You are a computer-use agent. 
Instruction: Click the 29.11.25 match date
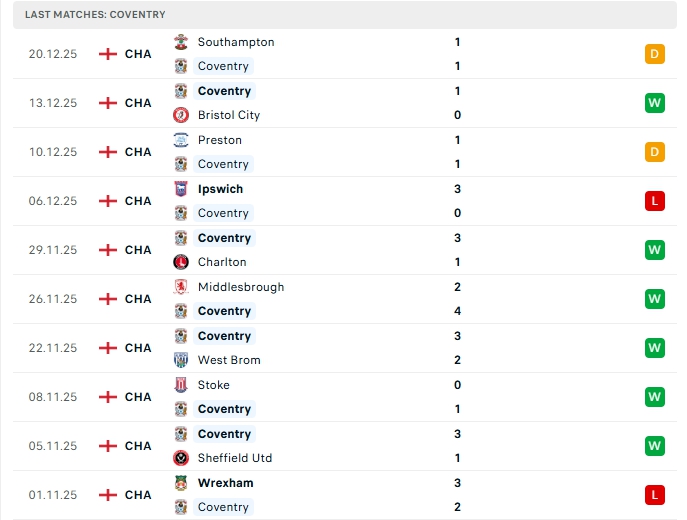(x=53, y=250)
